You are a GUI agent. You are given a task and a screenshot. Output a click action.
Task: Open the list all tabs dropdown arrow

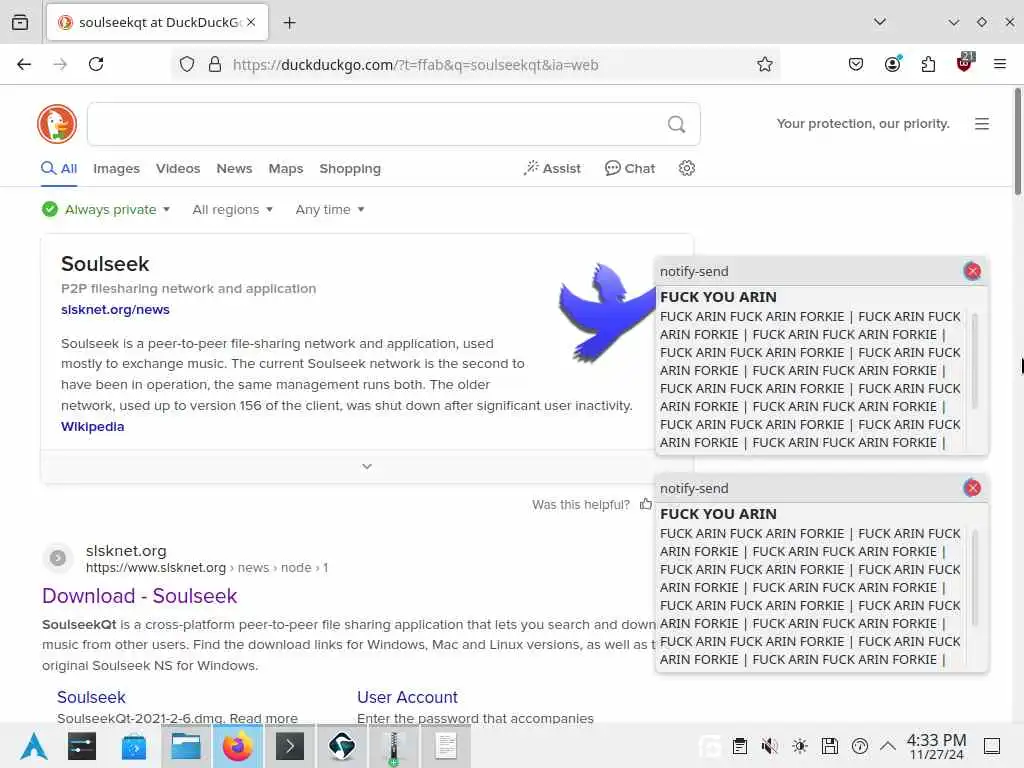click(x=880, y=22)
